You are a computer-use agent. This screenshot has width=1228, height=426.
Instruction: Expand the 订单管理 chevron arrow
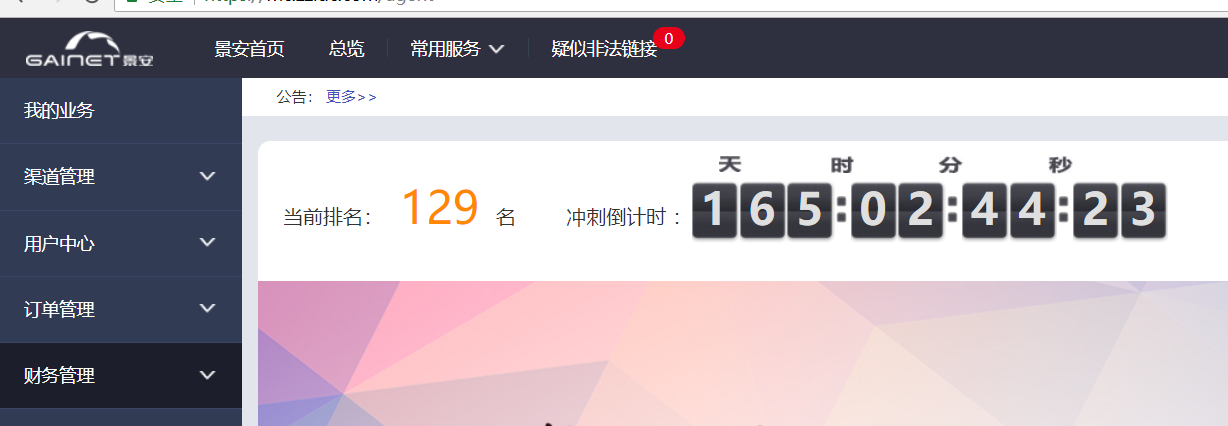point(208,309)
